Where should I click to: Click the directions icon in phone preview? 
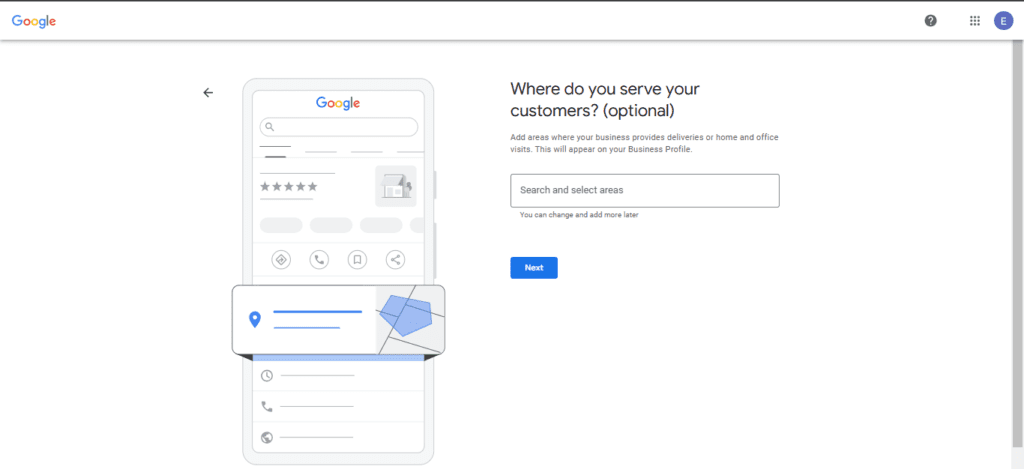[x=281, y=260]
